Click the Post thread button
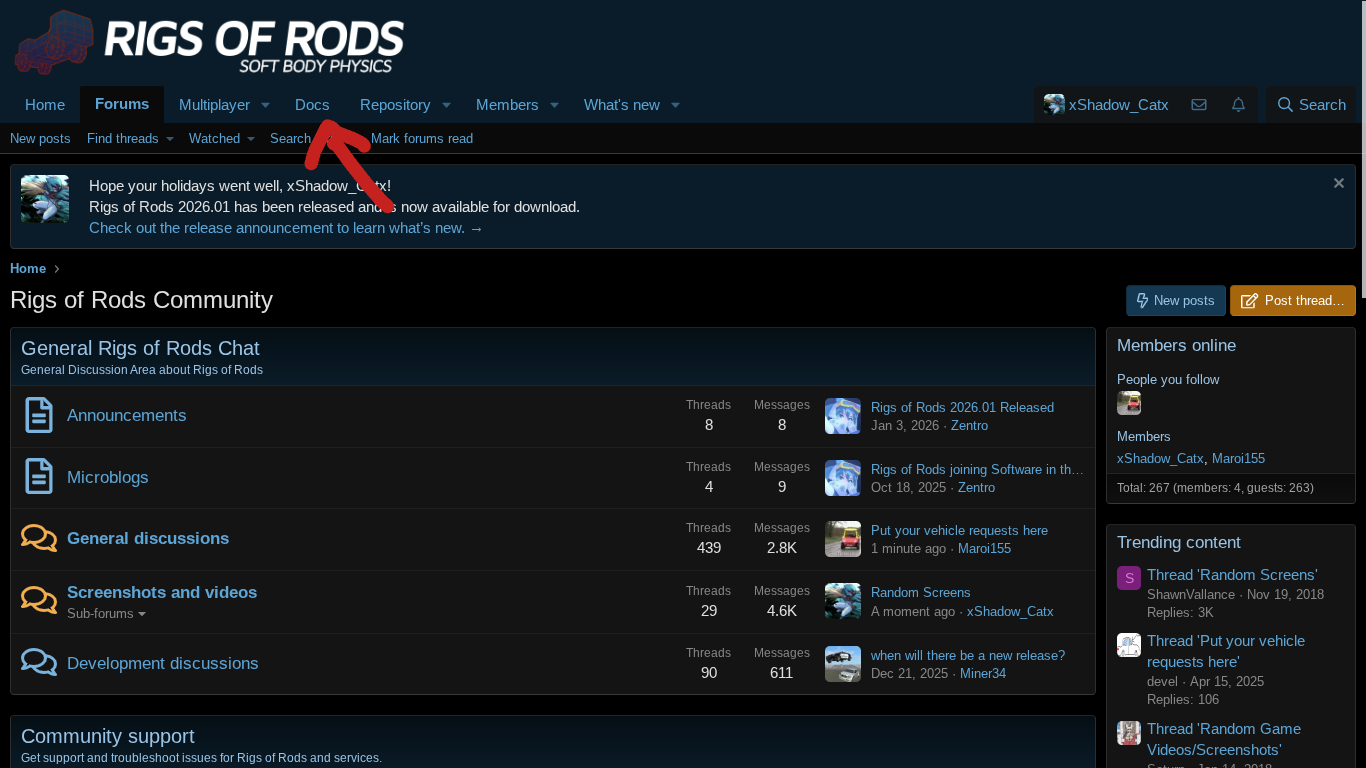Viewport: 1366px width, 768px height. point(1292,300)
